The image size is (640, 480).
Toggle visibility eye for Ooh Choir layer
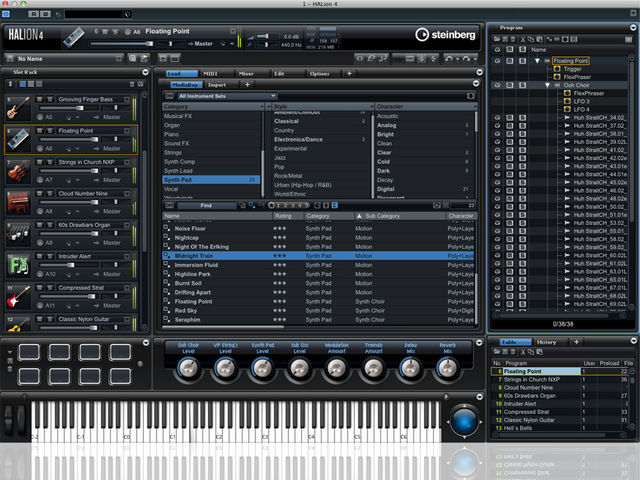click(x=497, y=85)
